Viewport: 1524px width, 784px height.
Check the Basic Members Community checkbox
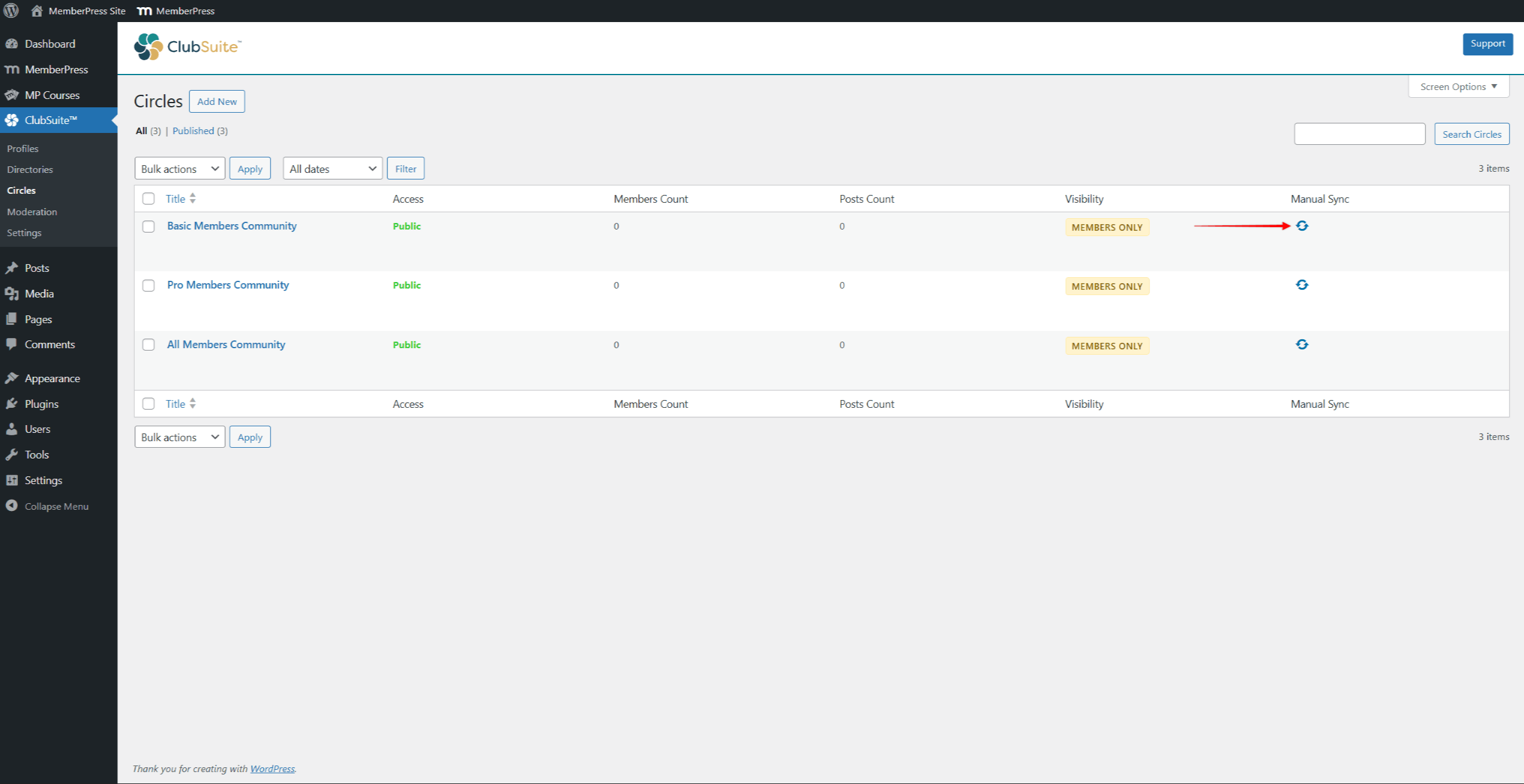(148, 227)
